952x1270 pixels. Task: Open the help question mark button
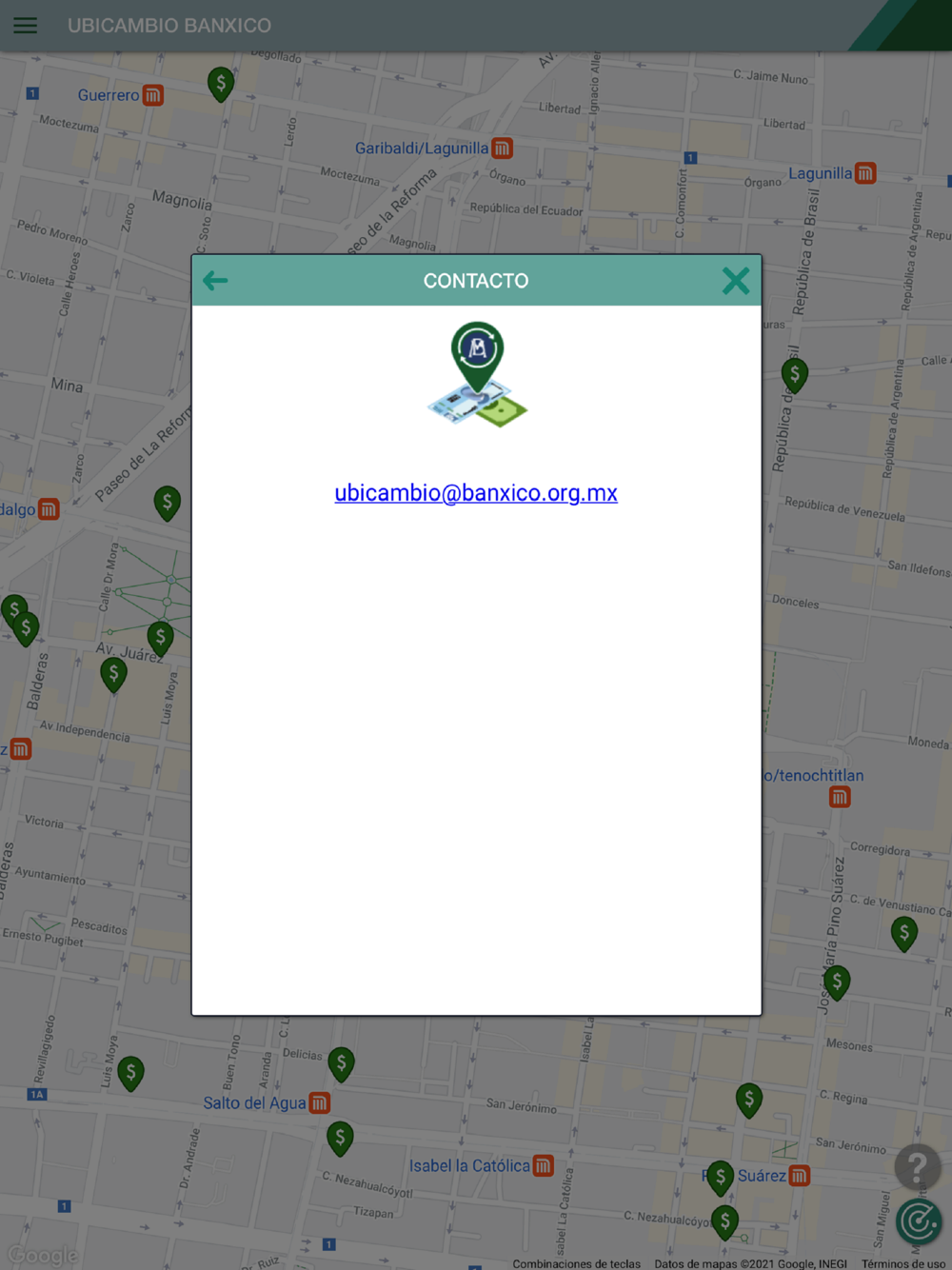918,1166
